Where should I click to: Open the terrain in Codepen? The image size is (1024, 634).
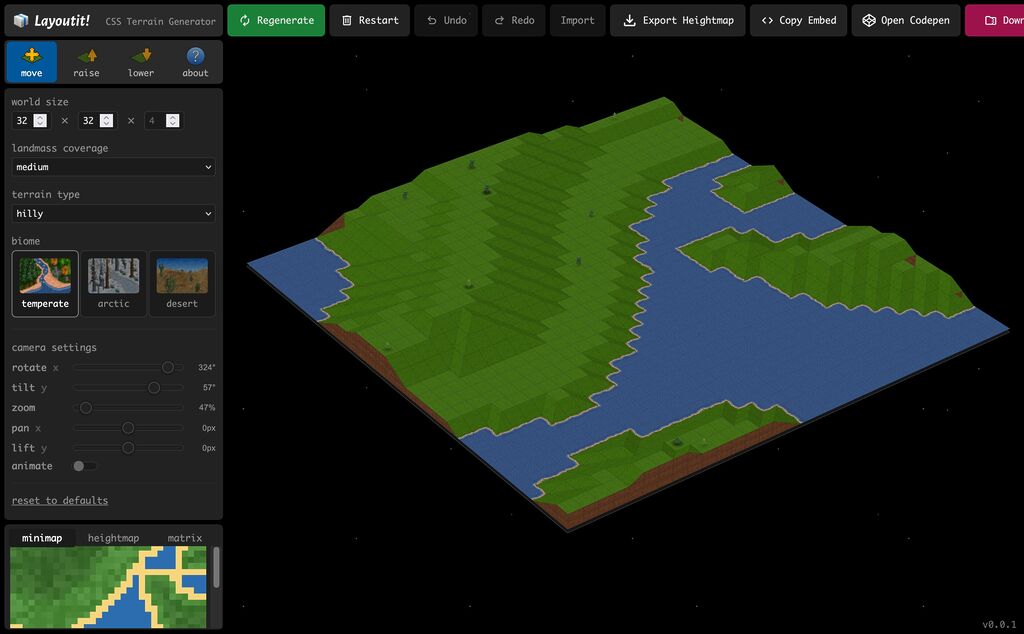pyautogui.click(x=906, y=20)
